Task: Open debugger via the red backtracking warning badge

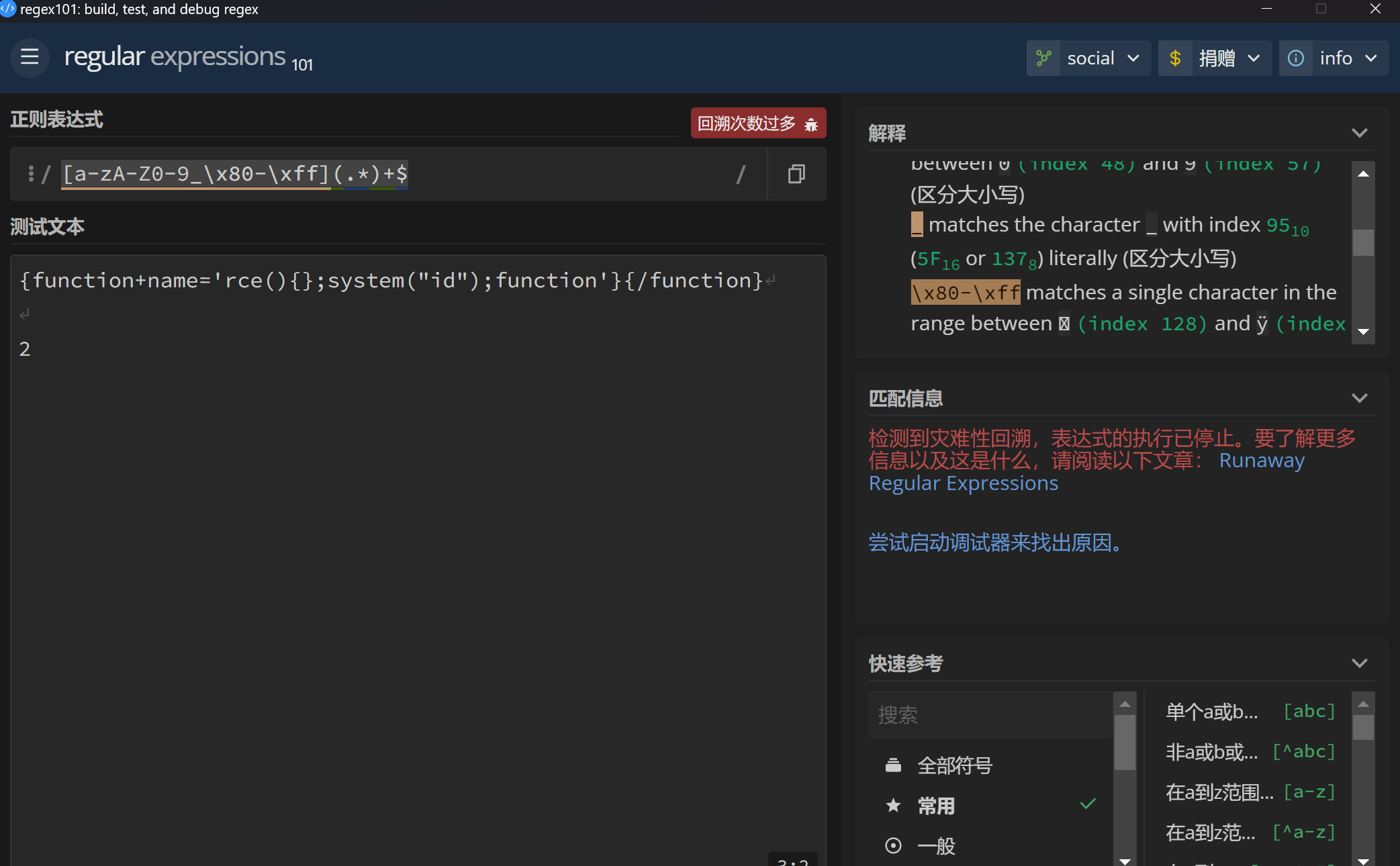Action: [x=758, y=124]
